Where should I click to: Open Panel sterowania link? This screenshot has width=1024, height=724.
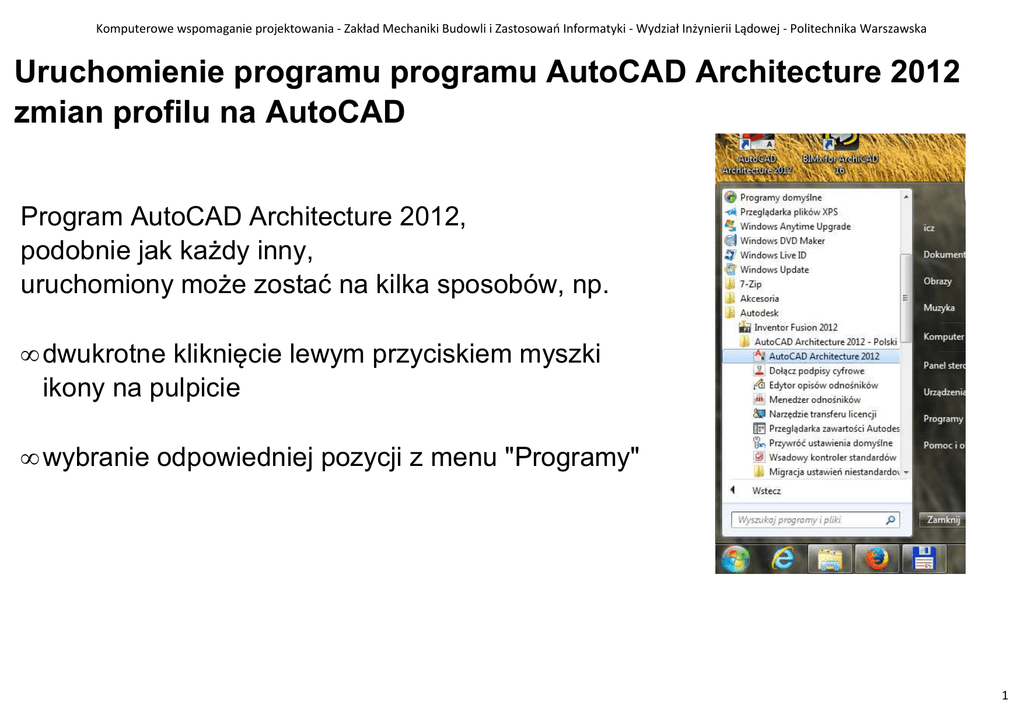942,366
